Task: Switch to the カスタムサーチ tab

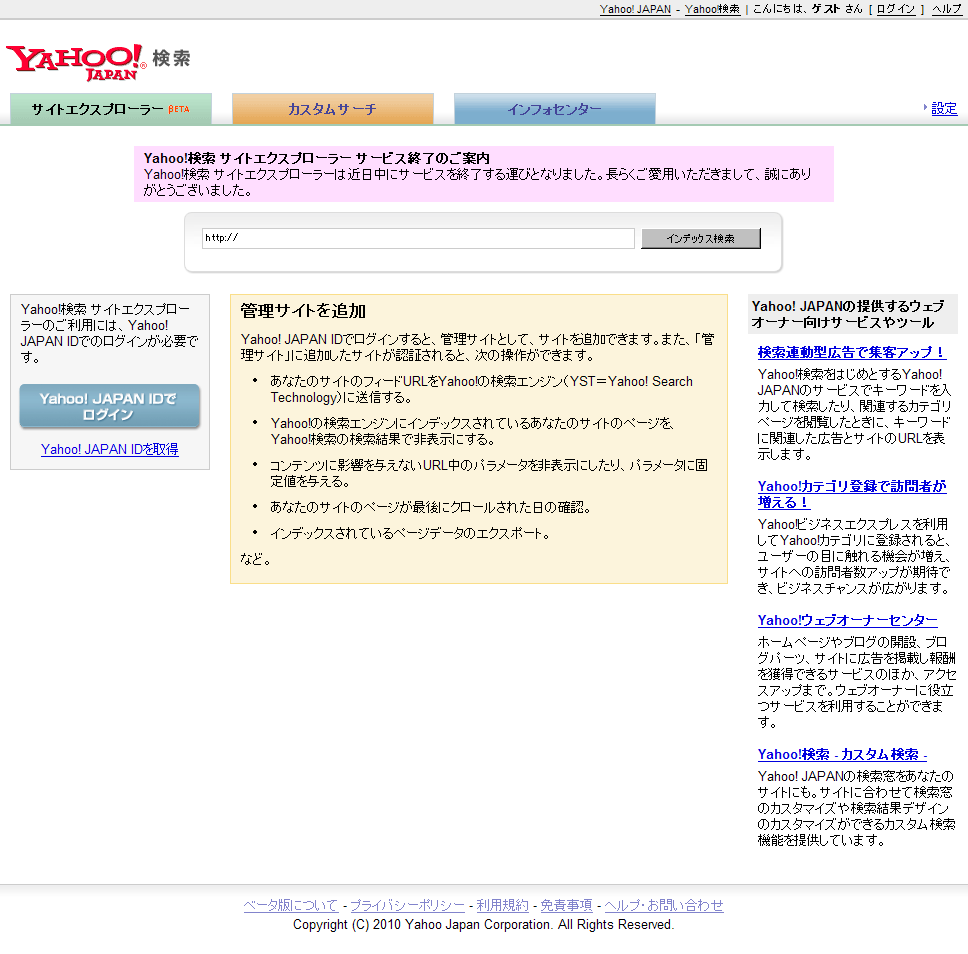Action: pos(333,109)
